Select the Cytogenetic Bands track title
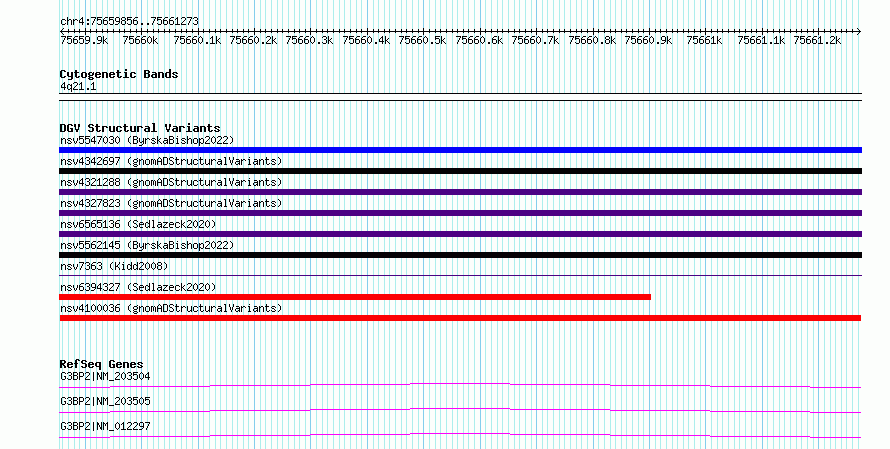Image resolution: width=890 pixels, height=449 pixels. (x=119, y=74)
